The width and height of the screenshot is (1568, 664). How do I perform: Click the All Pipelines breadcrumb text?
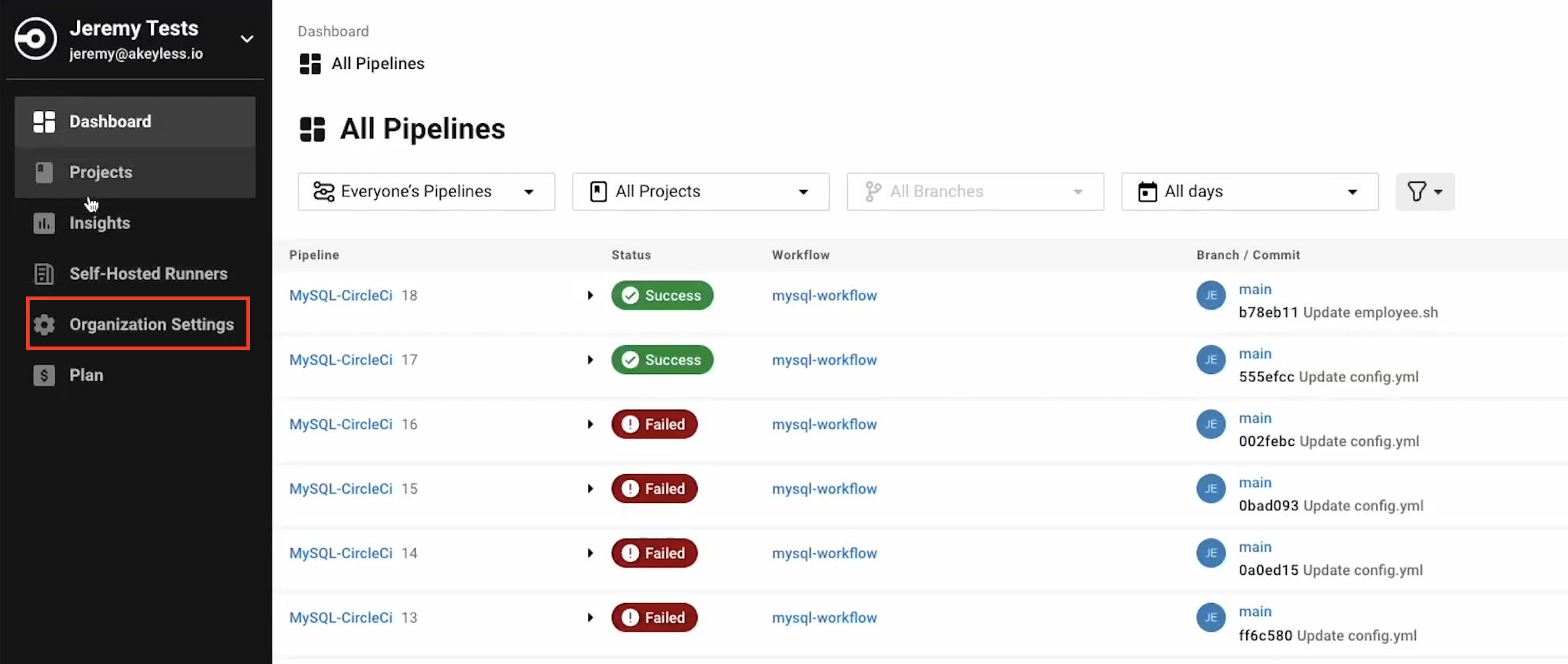378,64
